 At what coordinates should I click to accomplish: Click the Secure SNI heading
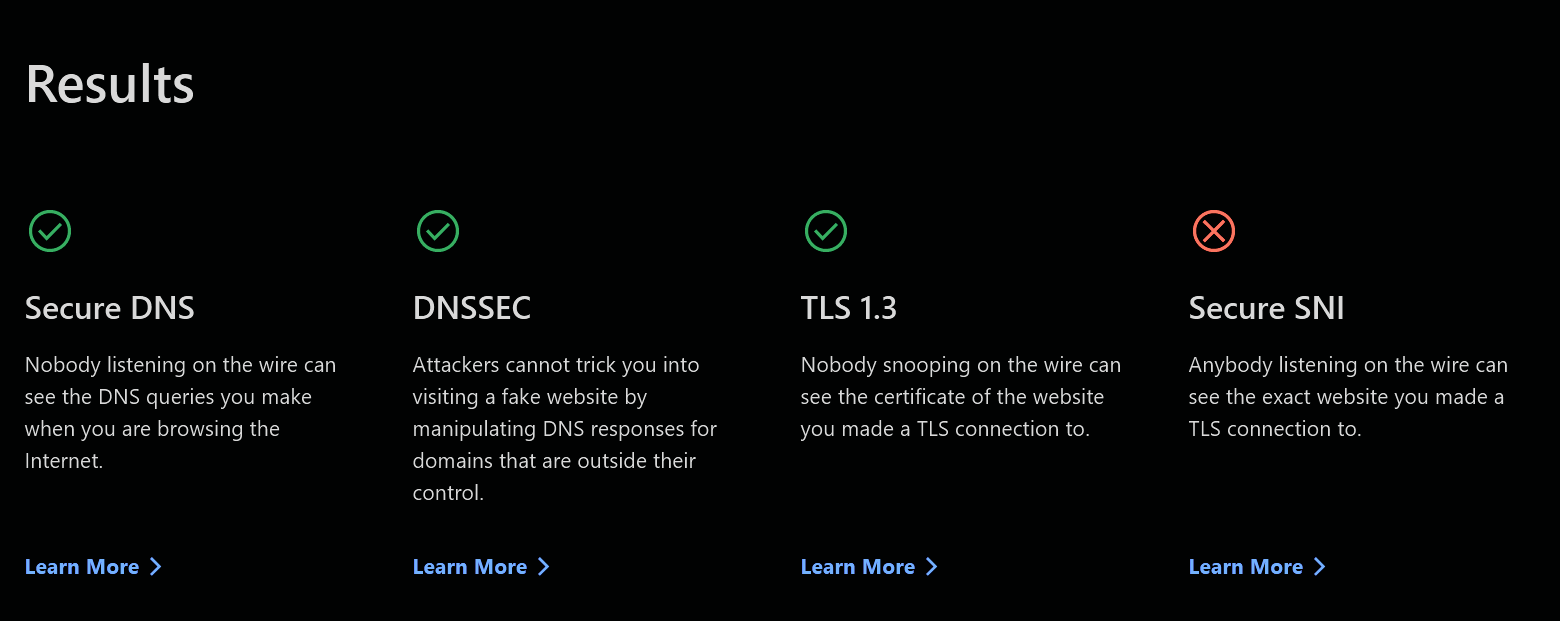pyautogui.click(x=1266, y=308)
